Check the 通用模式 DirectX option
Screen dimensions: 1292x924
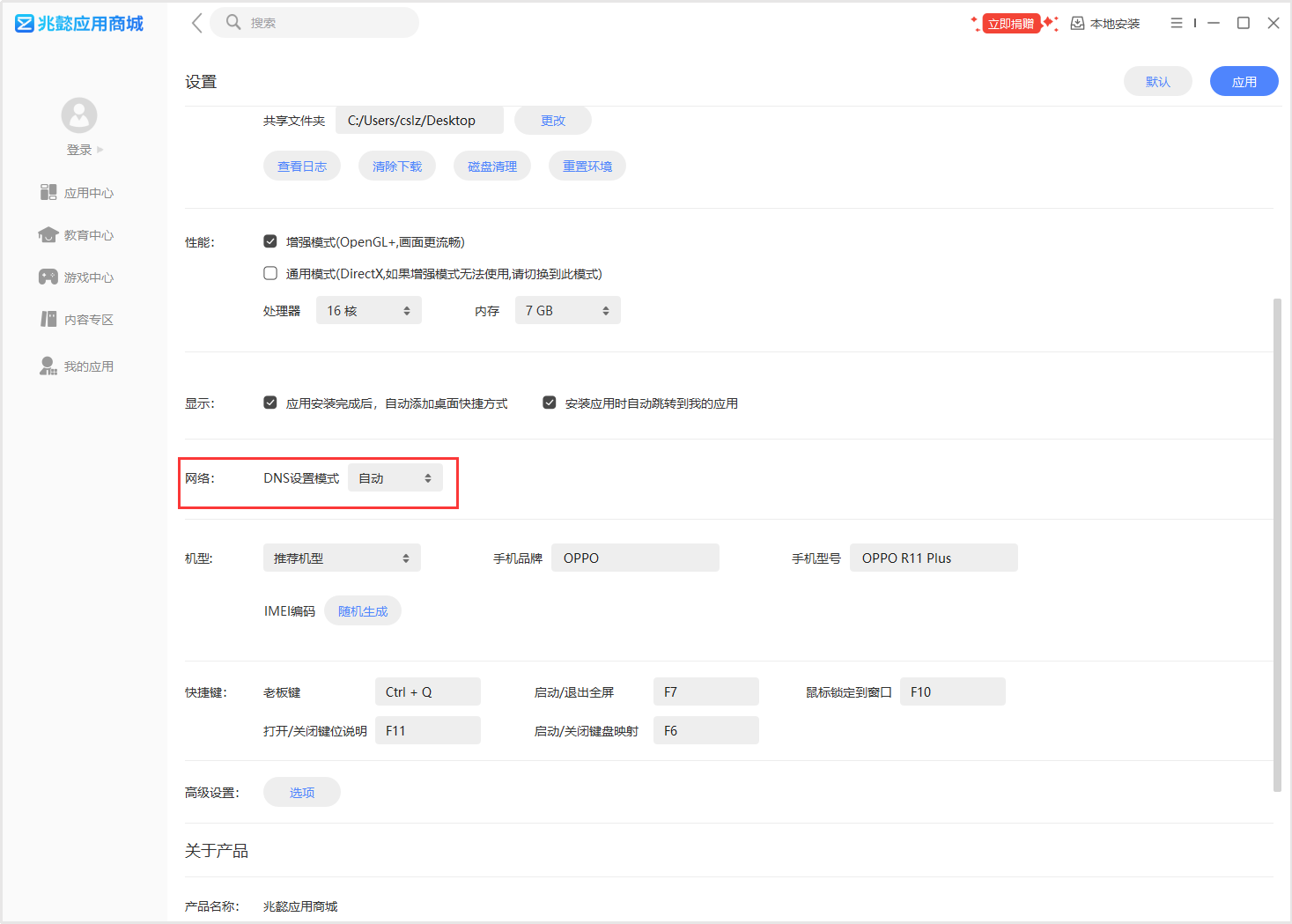[270, 273]
